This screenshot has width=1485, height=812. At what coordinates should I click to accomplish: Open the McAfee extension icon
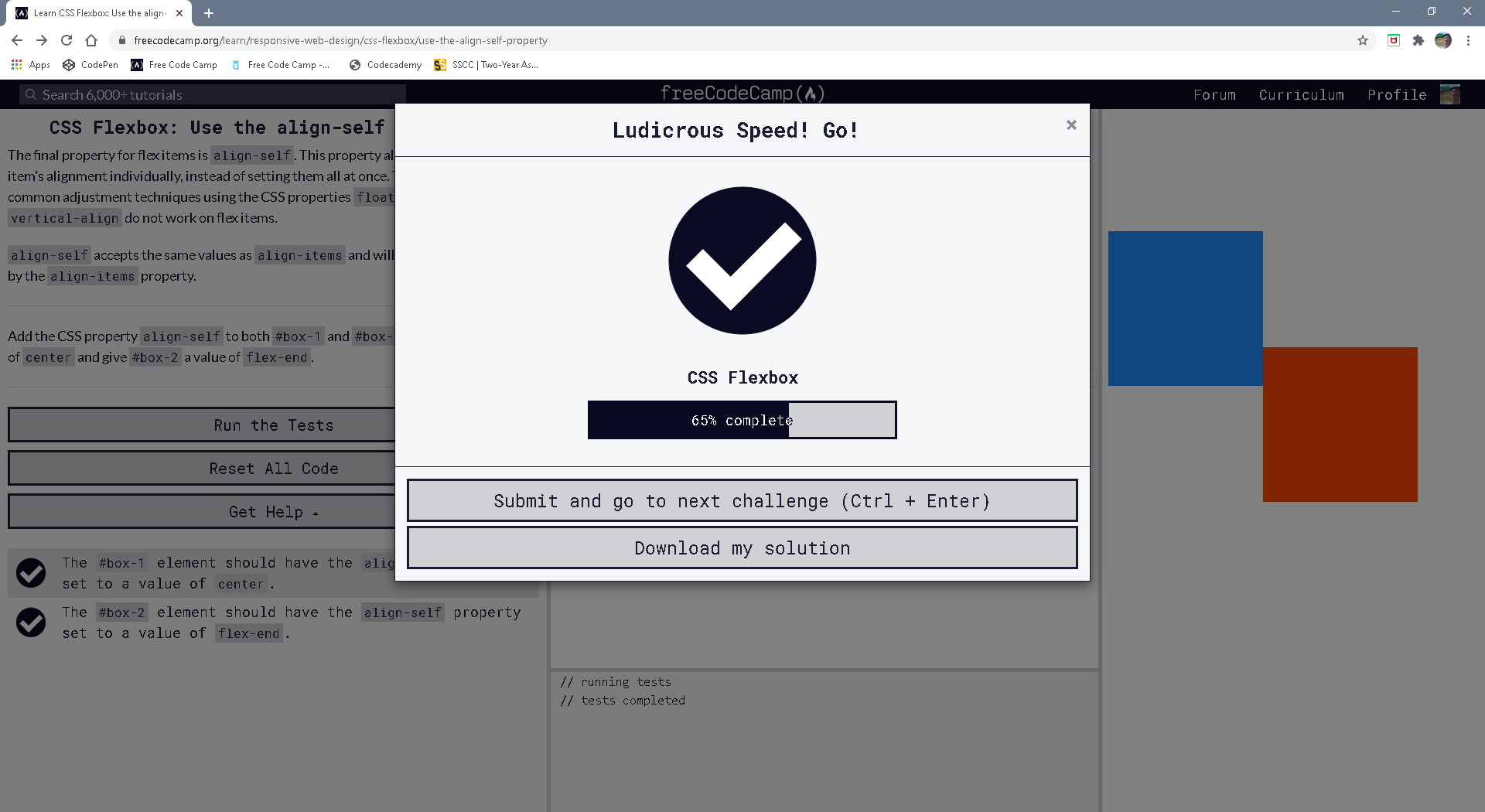click(1394, 40)
